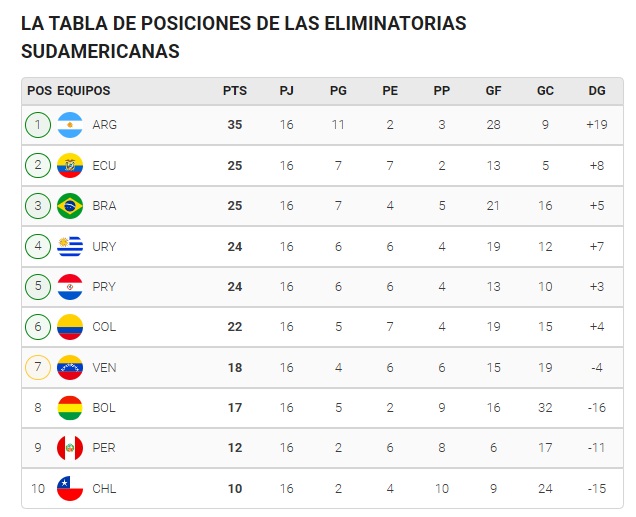Viewport: 636px width, 517px height.
Task: Click the PTS column header
Action: [235, 90]
